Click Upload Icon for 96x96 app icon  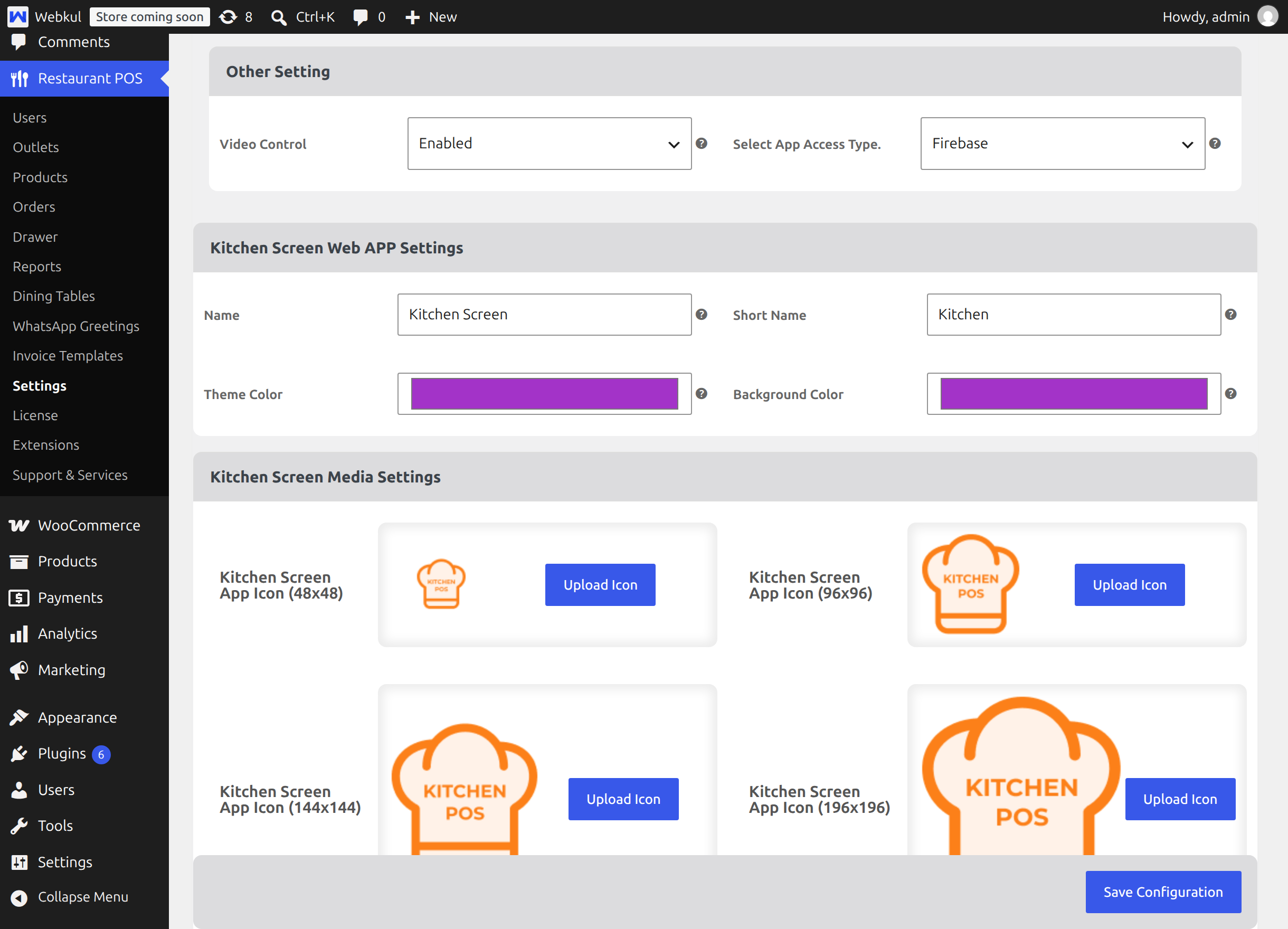click(x=1130, y=585)
